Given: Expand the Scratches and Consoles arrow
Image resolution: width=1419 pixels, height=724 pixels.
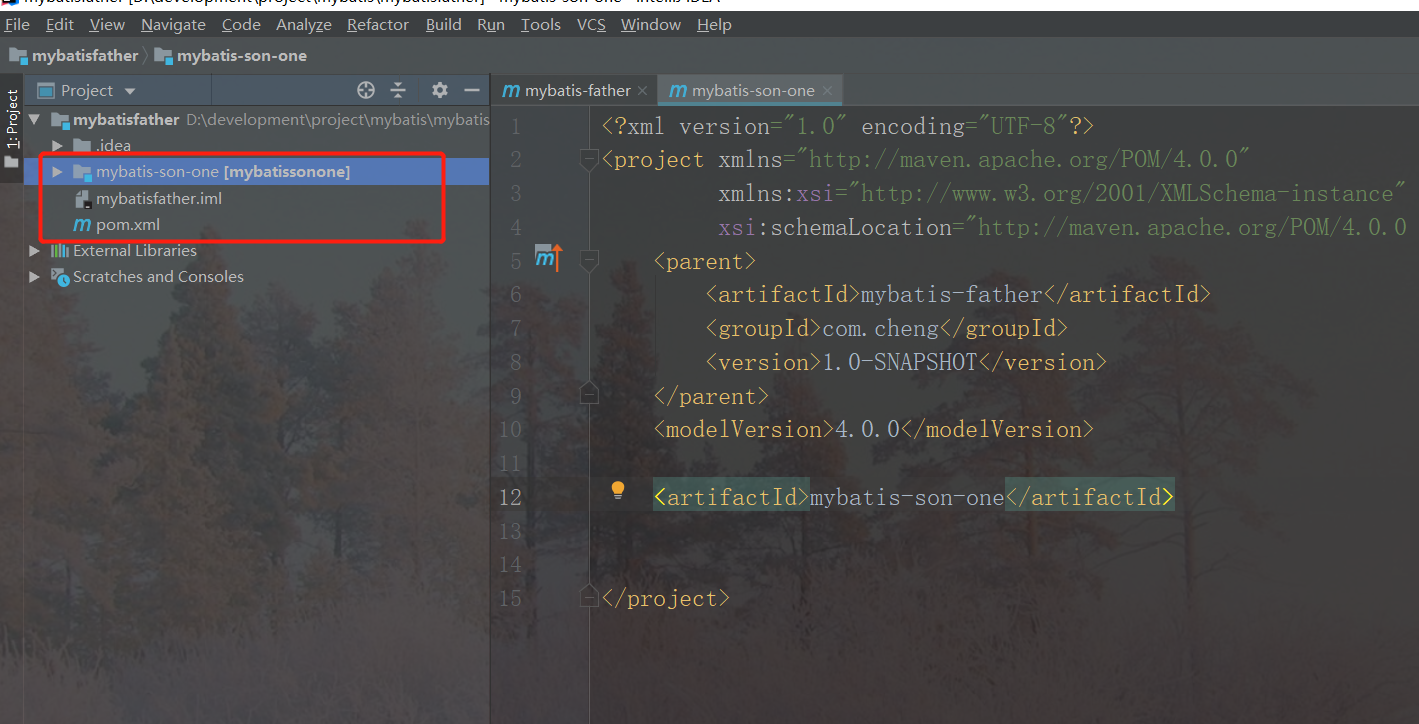Looking at the screenshot, I should pos(35,276).
